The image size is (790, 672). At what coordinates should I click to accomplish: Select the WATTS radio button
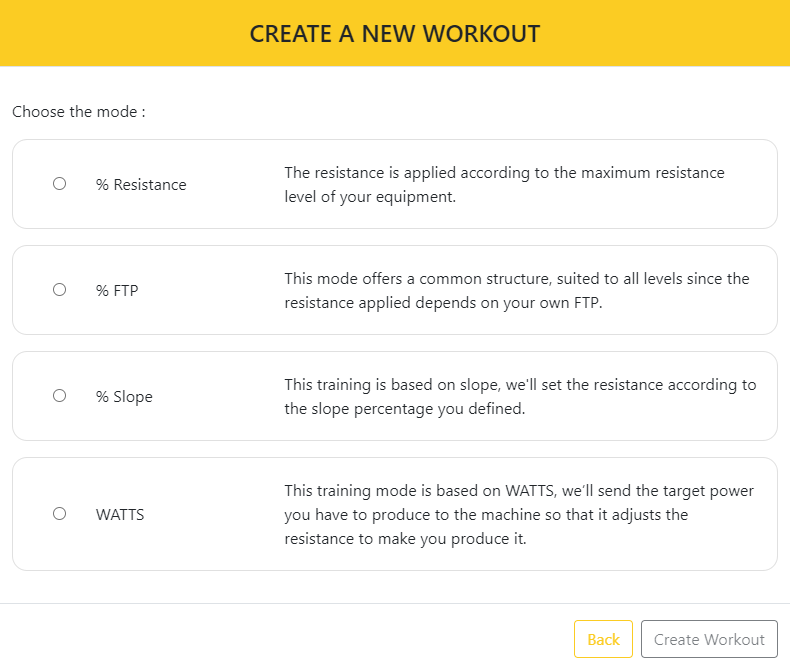tap(59, 514)
